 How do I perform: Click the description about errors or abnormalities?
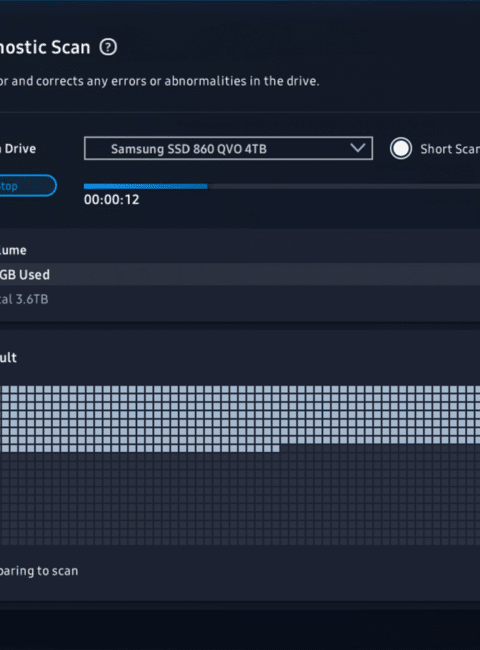[x=160, y=81]
